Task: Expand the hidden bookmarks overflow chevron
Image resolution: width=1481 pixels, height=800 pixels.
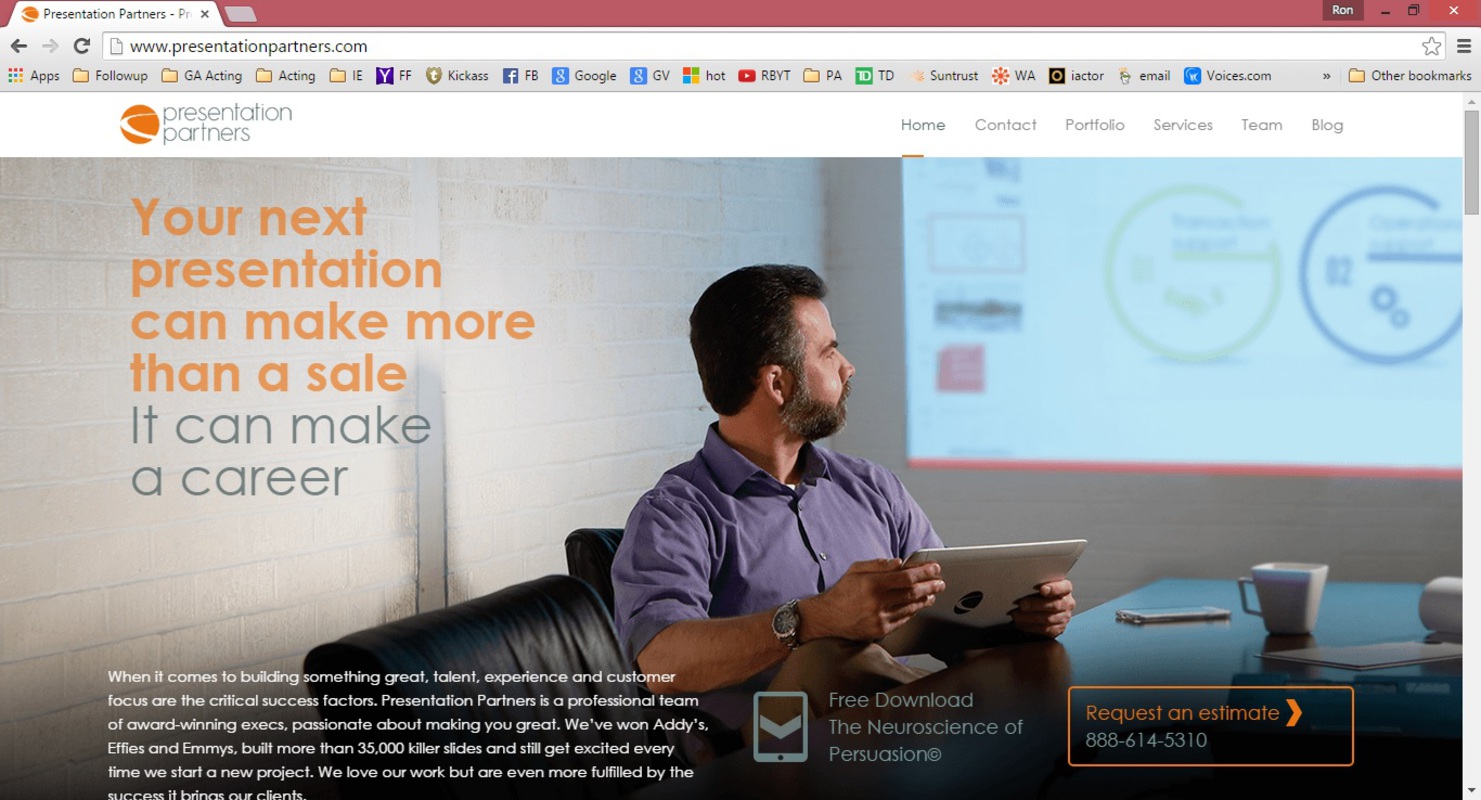Action: coord(1326,76)
